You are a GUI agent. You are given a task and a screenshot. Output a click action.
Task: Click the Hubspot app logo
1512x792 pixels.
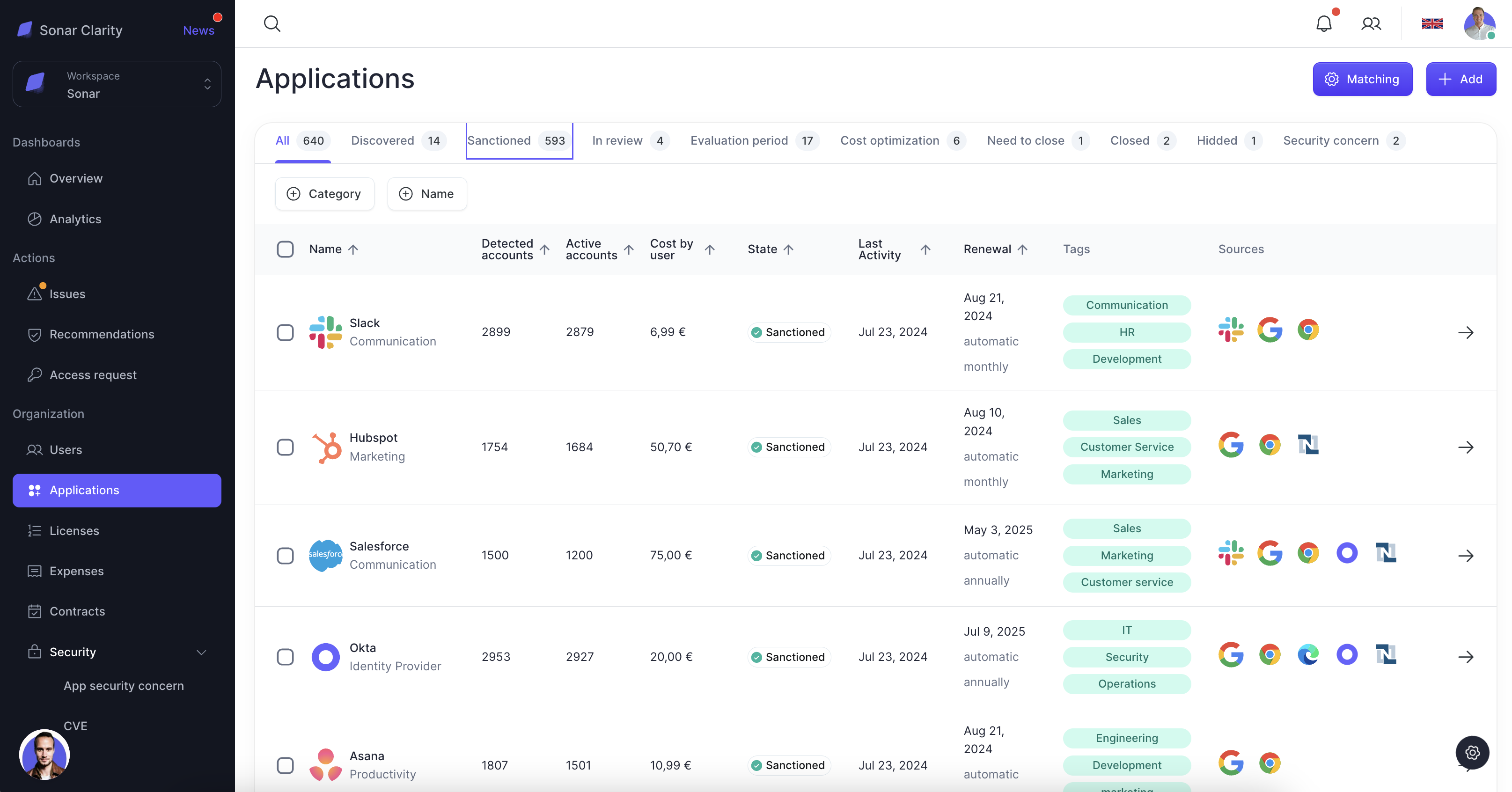pyautogui.click(x=327, y=447)
